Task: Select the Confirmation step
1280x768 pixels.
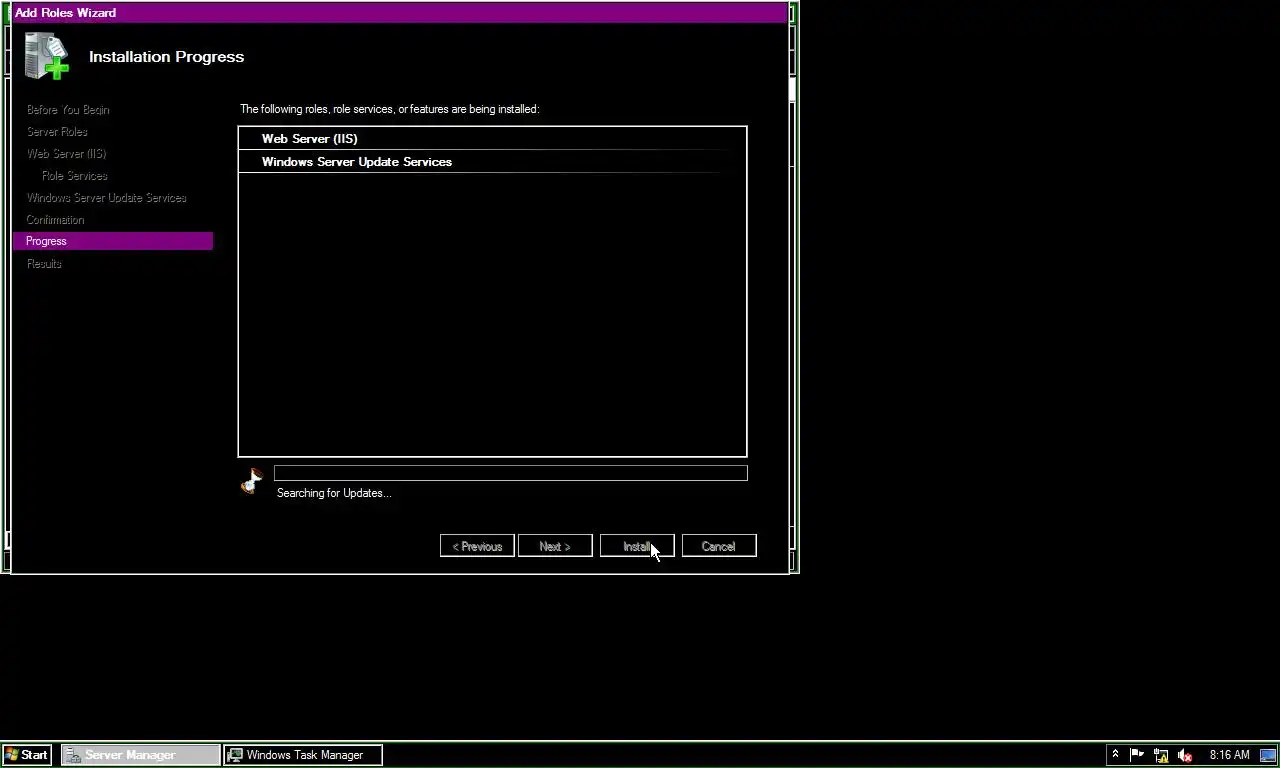Action: [x=55, y=220]
